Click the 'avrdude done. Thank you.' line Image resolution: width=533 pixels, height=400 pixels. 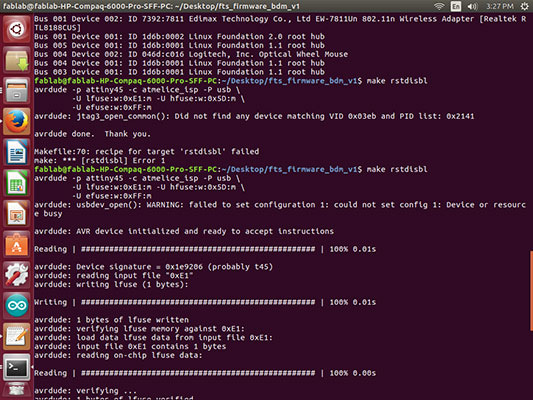92,134
